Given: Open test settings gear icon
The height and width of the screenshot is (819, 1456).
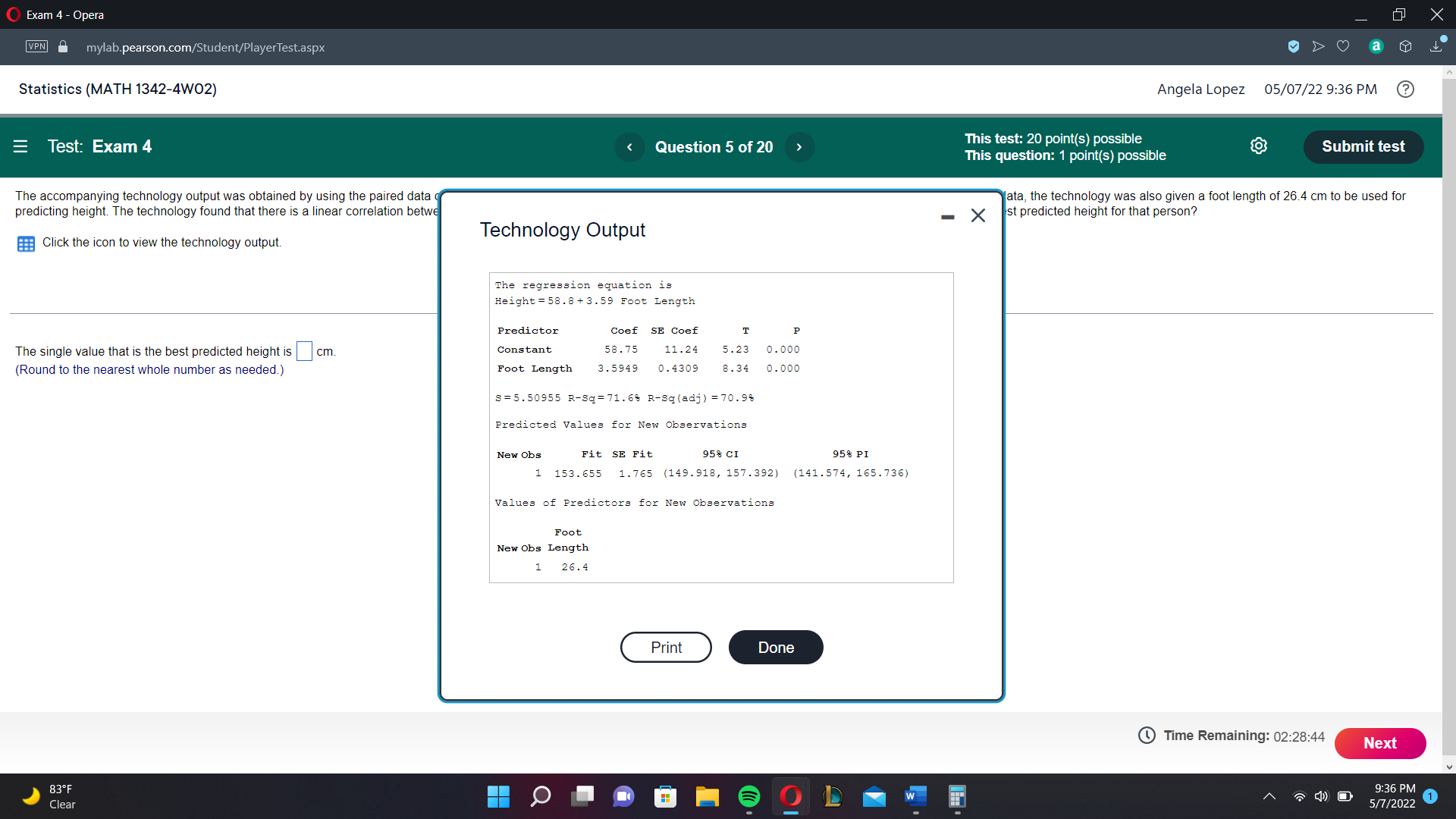Looking at the screenshot, I should click(1258, 146).
